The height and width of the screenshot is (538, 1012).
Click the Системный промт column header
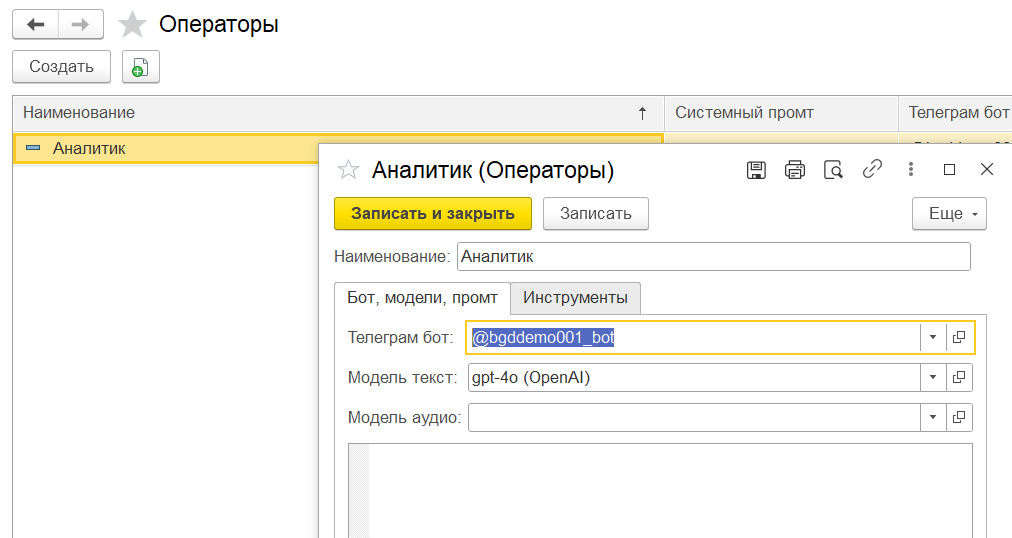[x=781, y=113]
